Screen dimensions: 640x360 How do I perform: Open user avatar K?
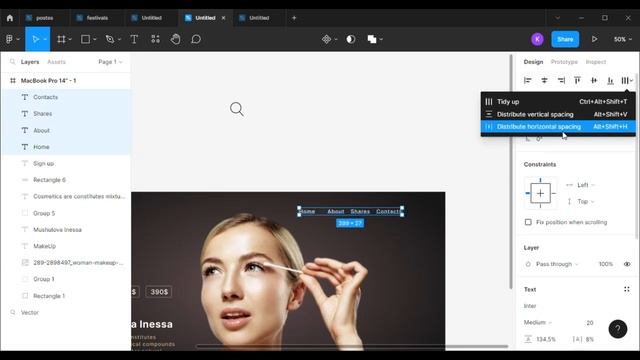point(537,39)
